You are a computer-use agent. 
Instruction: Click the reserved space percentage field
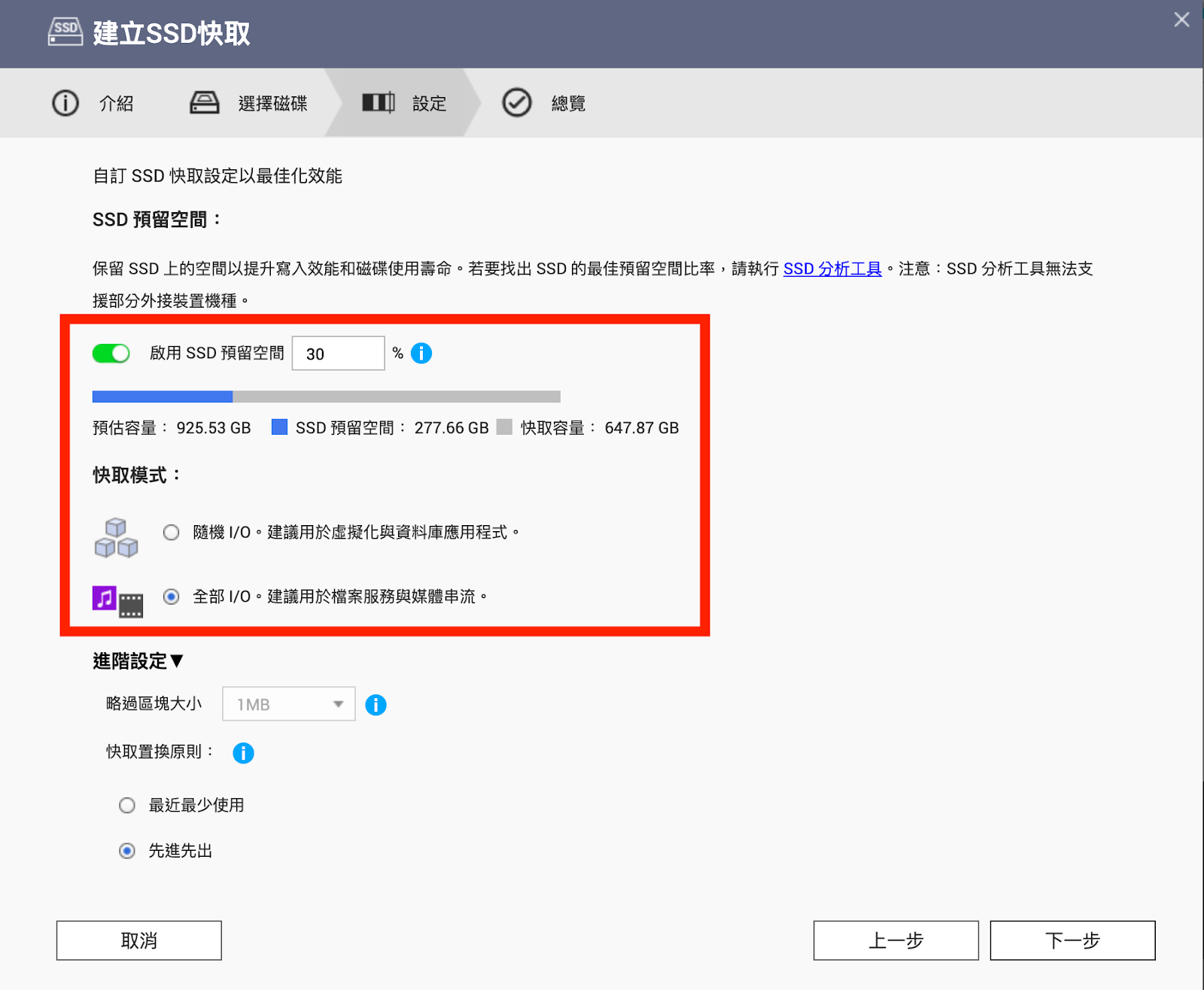[x=339, y=354]
